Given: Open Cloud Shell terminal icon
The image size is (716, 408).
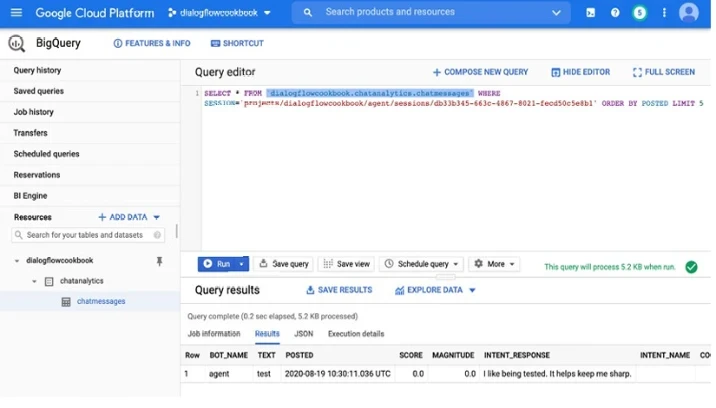Looking at the screenshot, I should click(590, 12).
